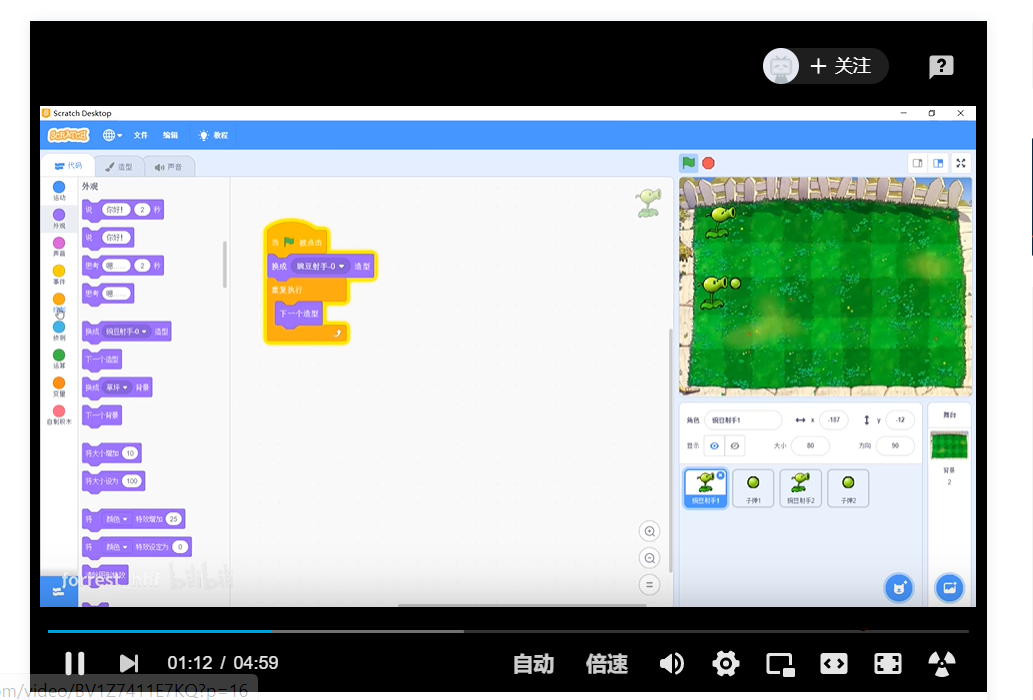The height and width of the screenshot is (700, 1033).
Task: Open the video player settings gear
Action: 725,663
